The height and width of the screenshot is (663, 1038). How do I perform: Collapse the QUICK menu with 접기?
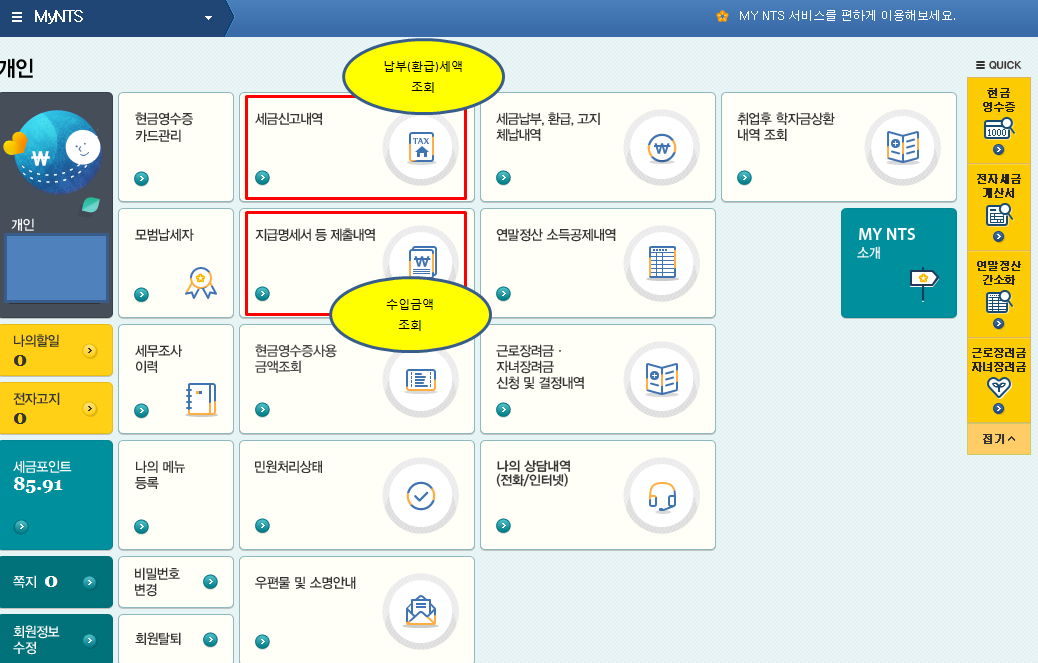(x=998, y=438)
